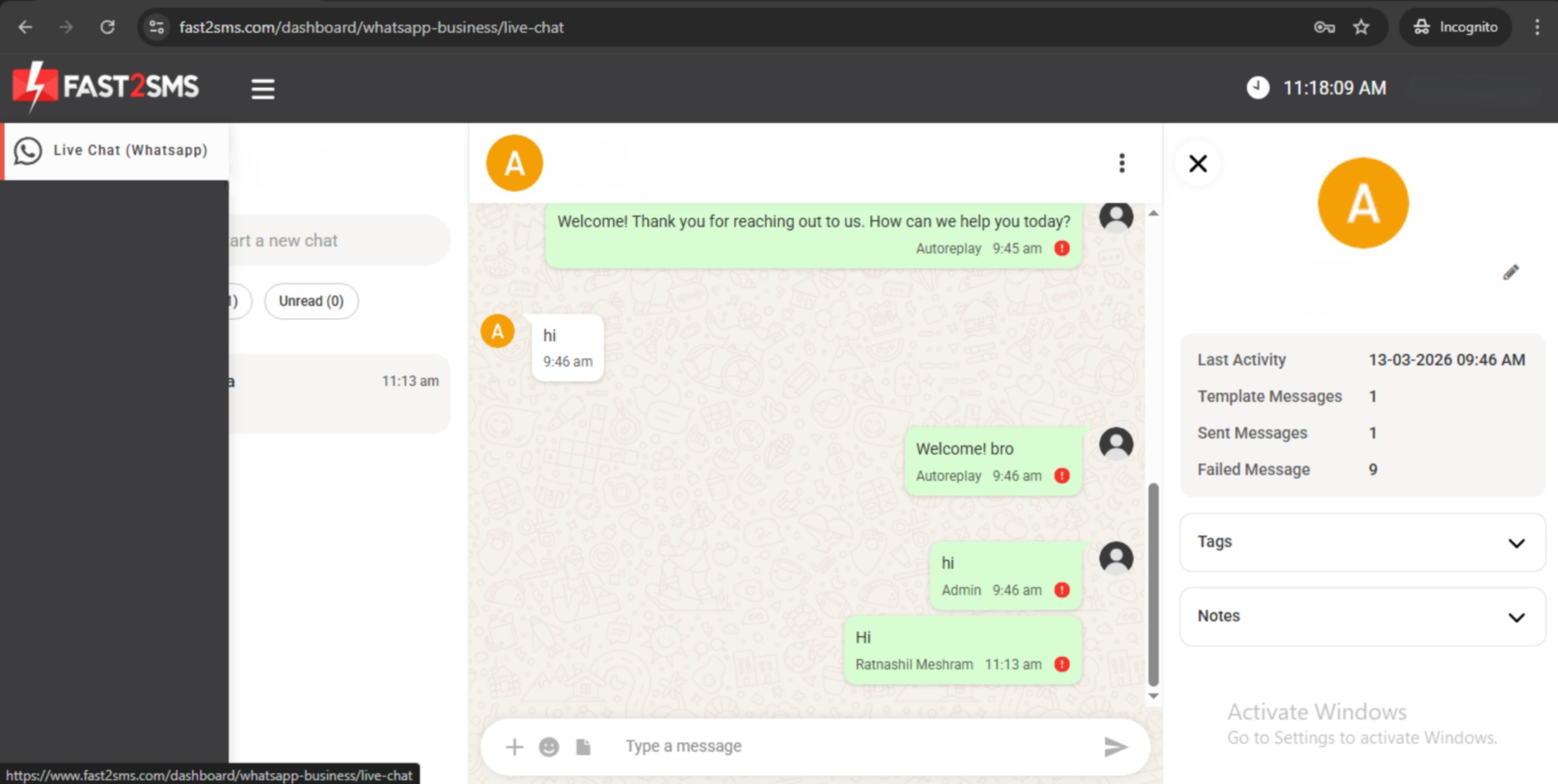Open the chat conversation from 11:13 am
Image resolution: width=1558 pixels, height=784 pixels.
pyautogui.click(x=339, y=393)
